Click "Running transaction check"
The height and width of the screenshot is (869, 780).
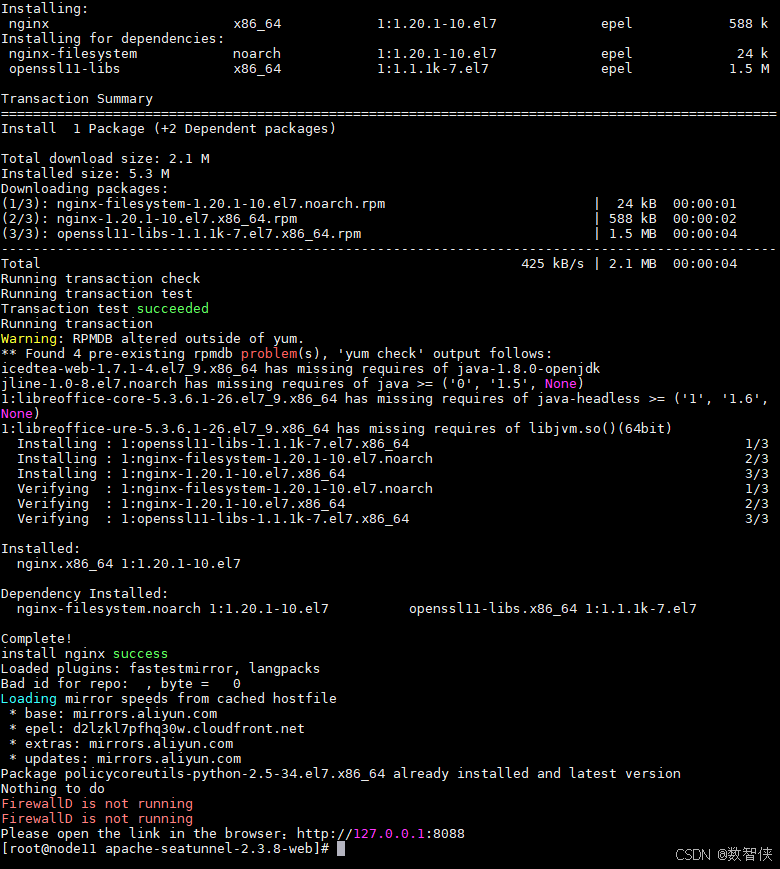(100, 278)
